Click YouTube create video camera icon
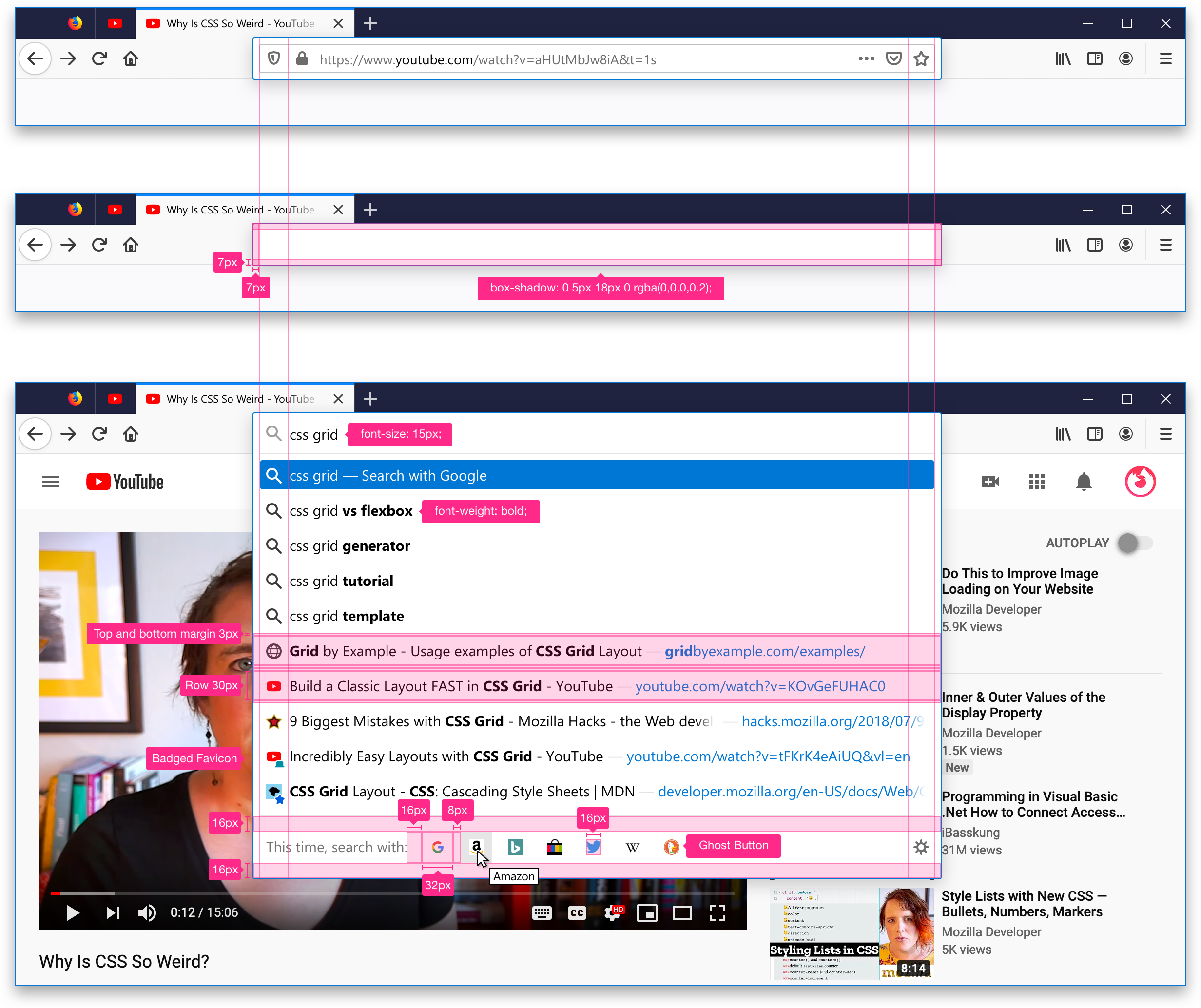 pyautogui.click(x=990, y=482)
